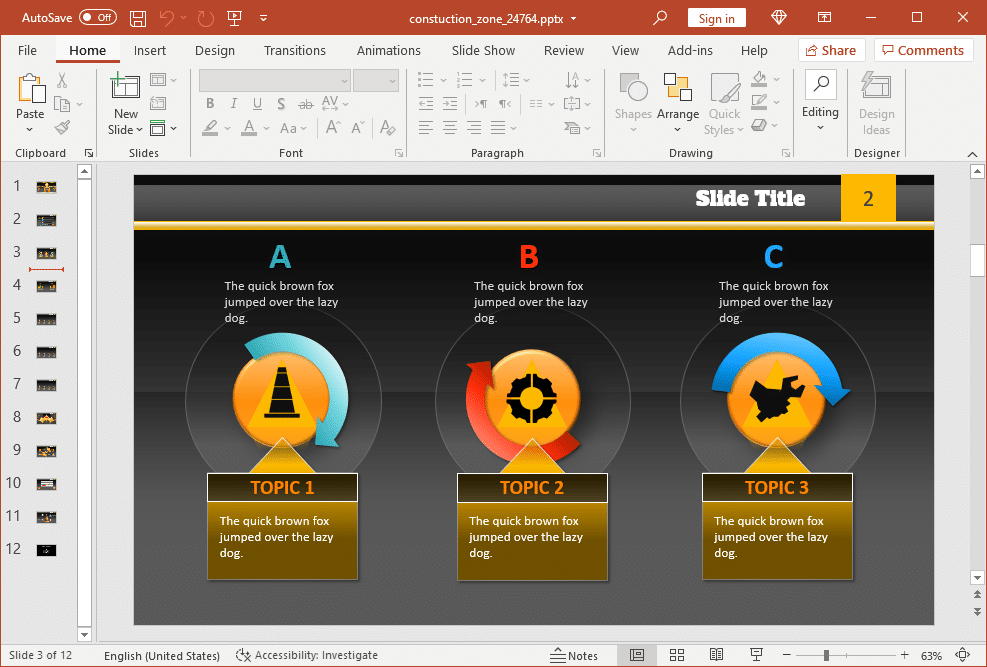Screen dimensions: 987x667
Task: Click the Share button
Action: pos(829,50)
